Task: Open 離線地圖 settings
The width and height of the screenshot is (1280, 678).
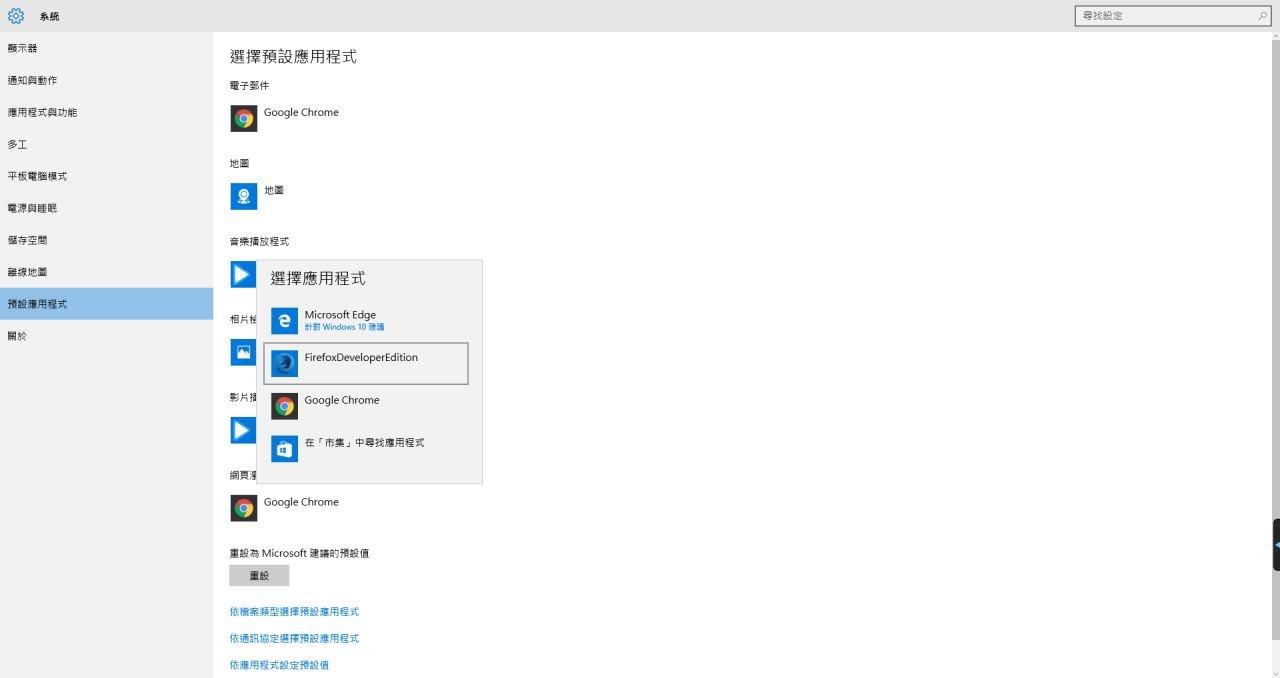Action: (106, 272)
